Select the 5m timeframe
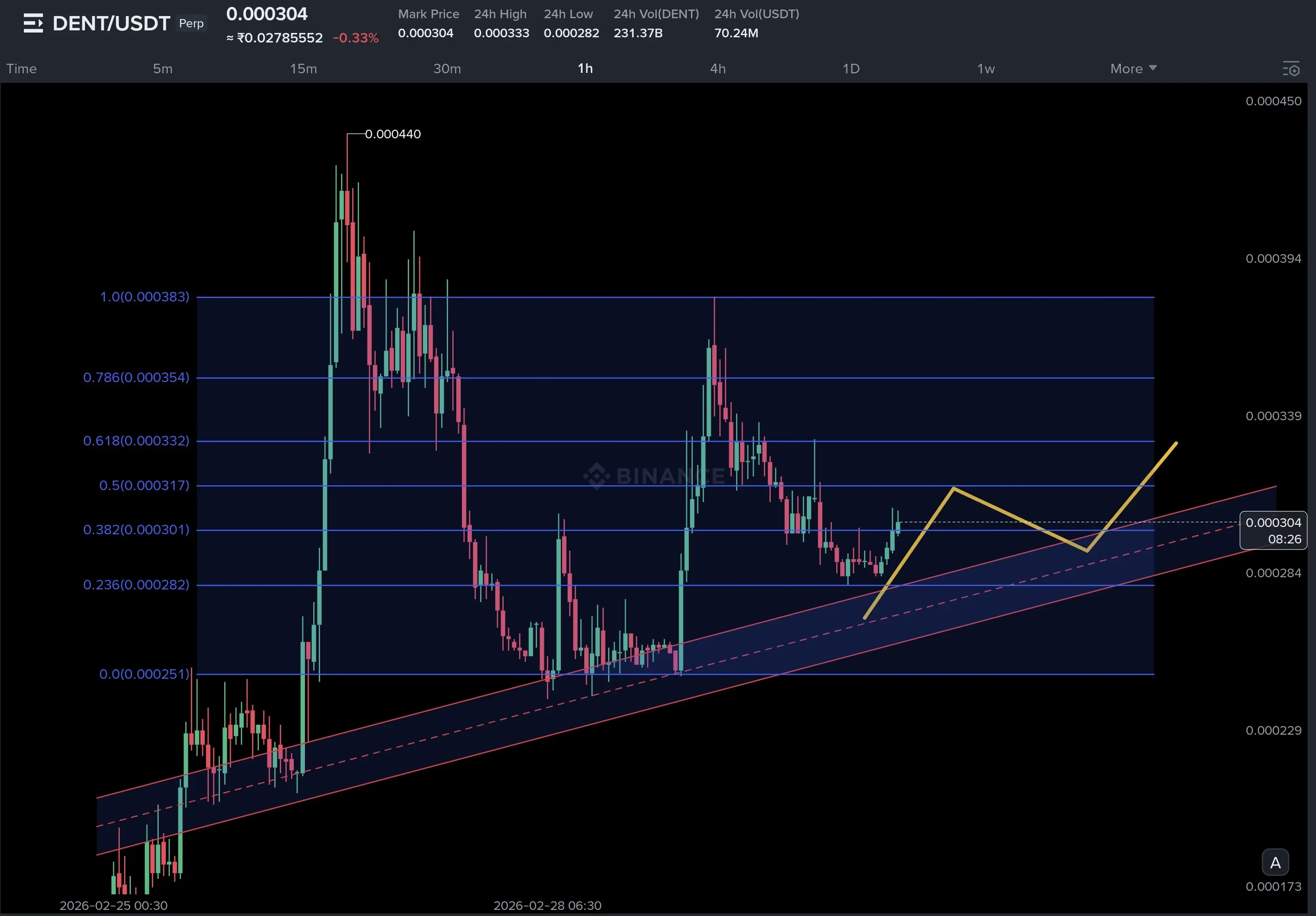 click(x=162, y=69)
